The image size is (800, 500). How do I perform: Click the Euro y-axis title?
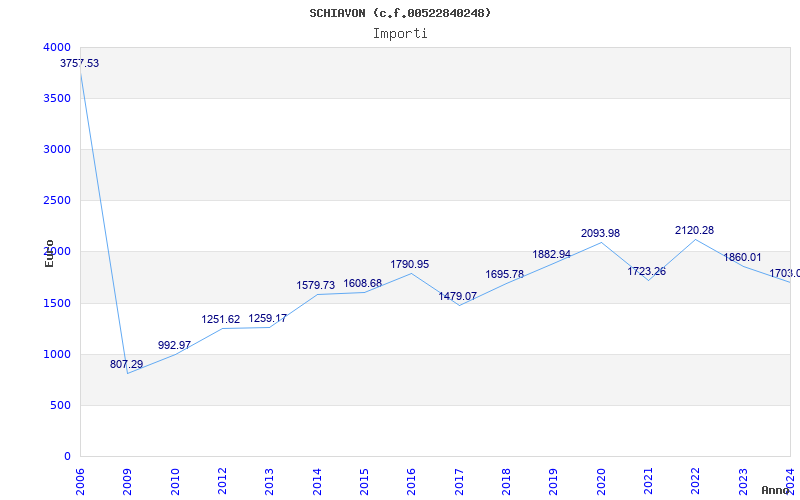click(49, 253)
